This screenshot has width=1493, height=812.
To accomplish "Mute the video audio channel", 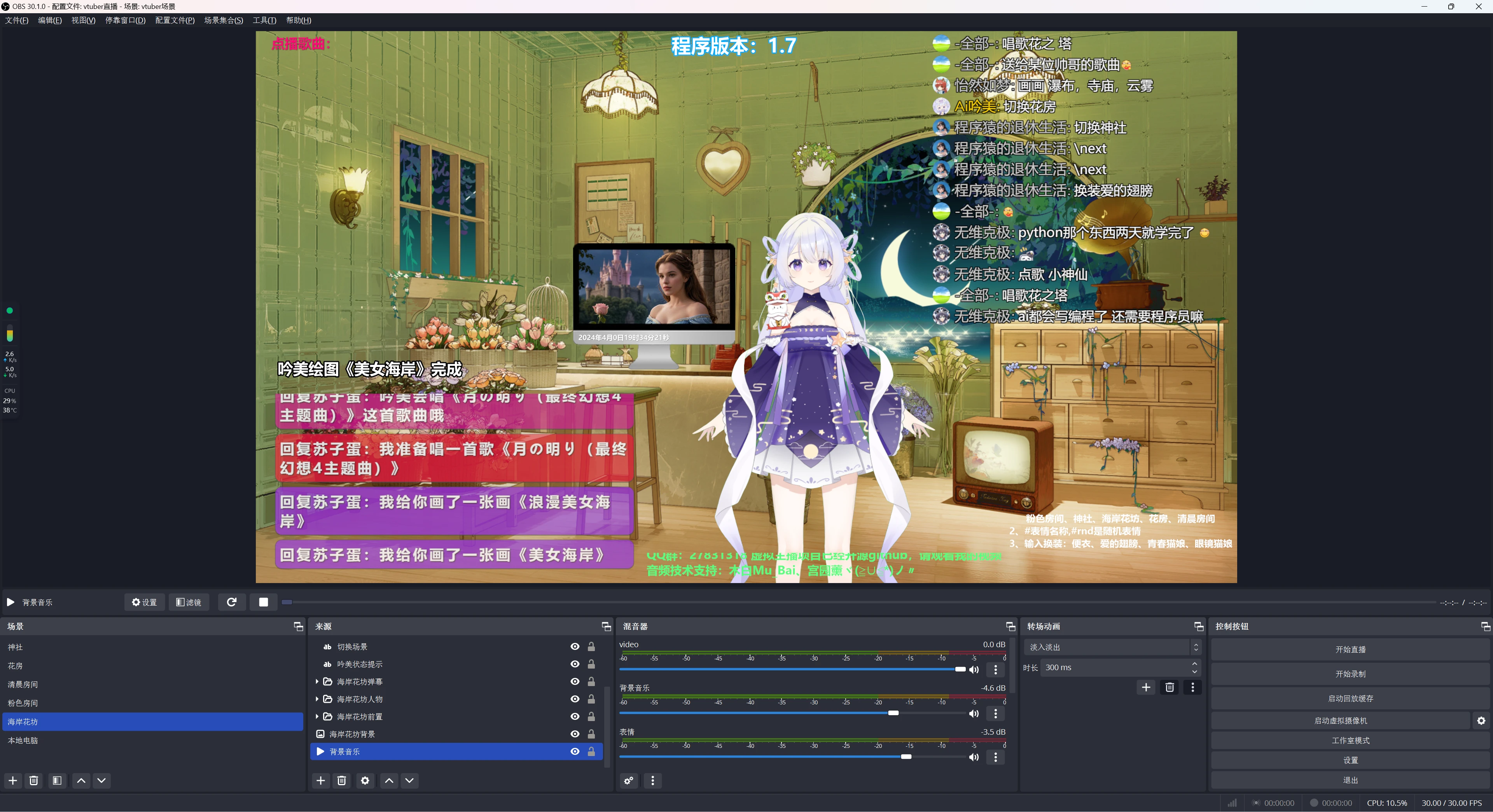I will click(x=974, y=669).
